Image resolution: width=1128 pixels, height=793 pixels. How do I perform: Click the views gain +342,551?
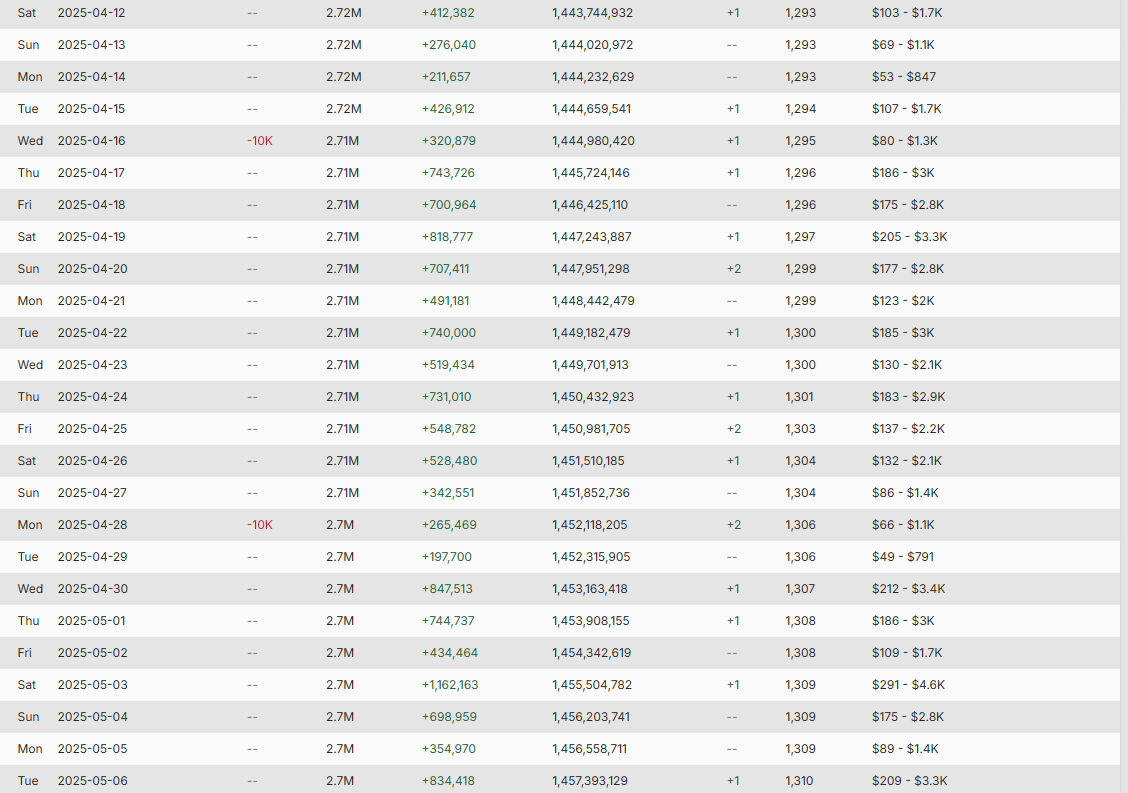[x=447, y=493]
